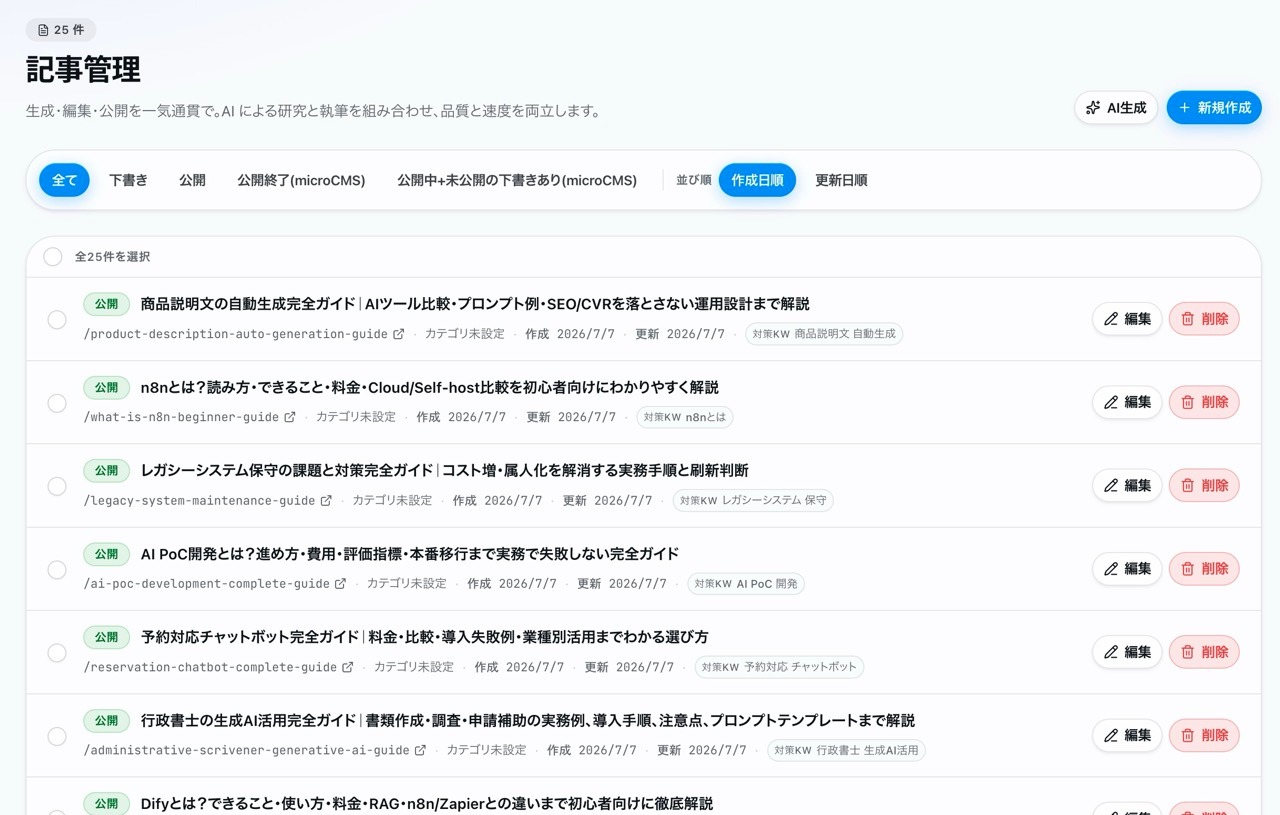Open external link icon for administrative-scrivener-generative-ai-guide
This screenshot has width=1280, height=815.
(420, 750)
